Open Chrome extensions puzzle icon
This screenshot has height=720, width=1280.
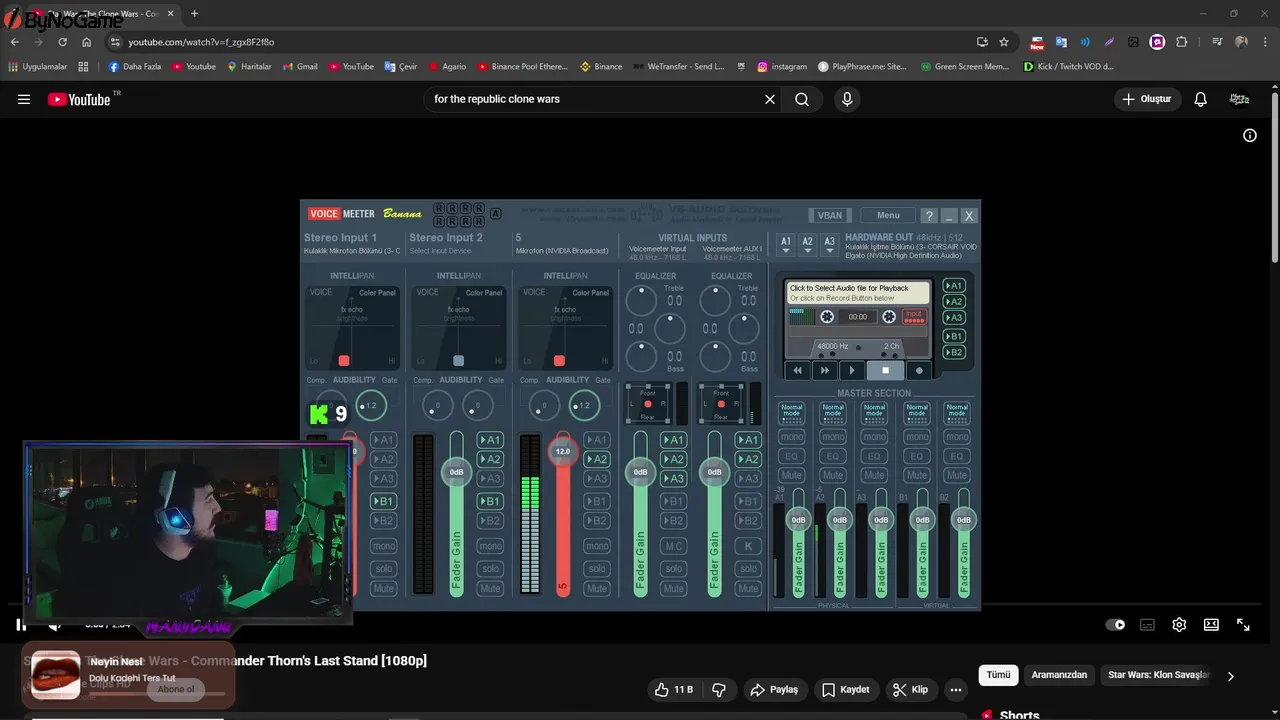point(1182,42)
